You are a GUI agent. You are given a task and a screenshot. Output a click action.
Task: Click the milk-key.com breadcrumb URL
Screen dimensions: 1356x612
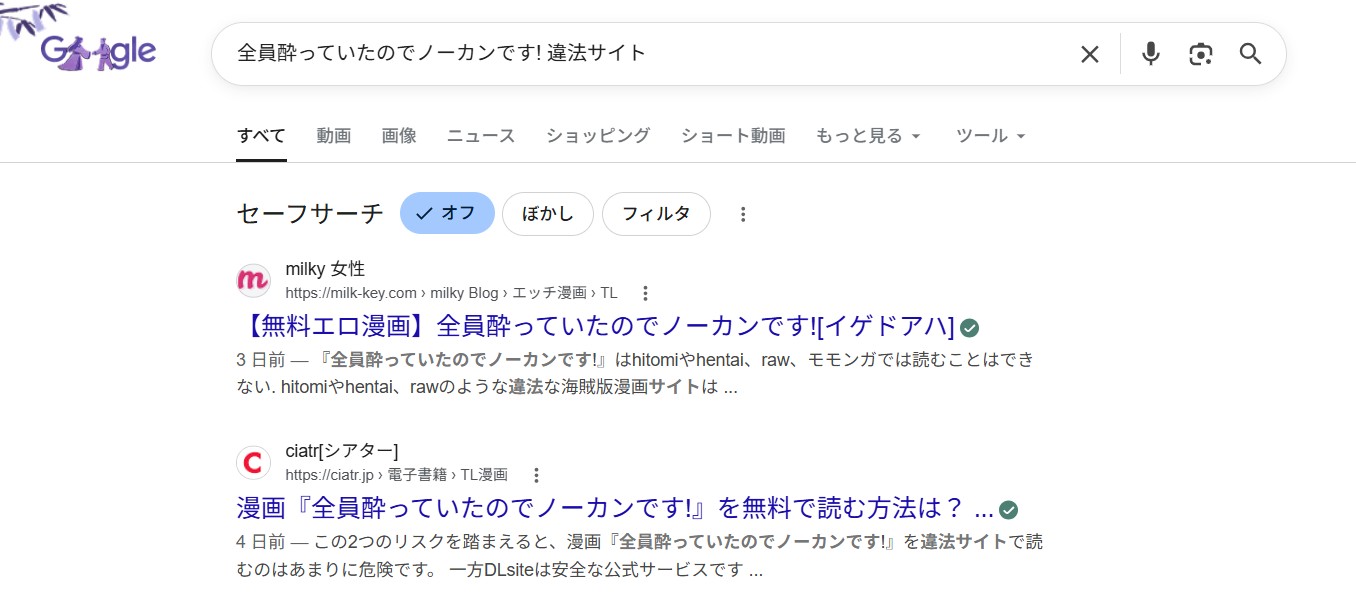pyautogui.click(x=451, y=293)
